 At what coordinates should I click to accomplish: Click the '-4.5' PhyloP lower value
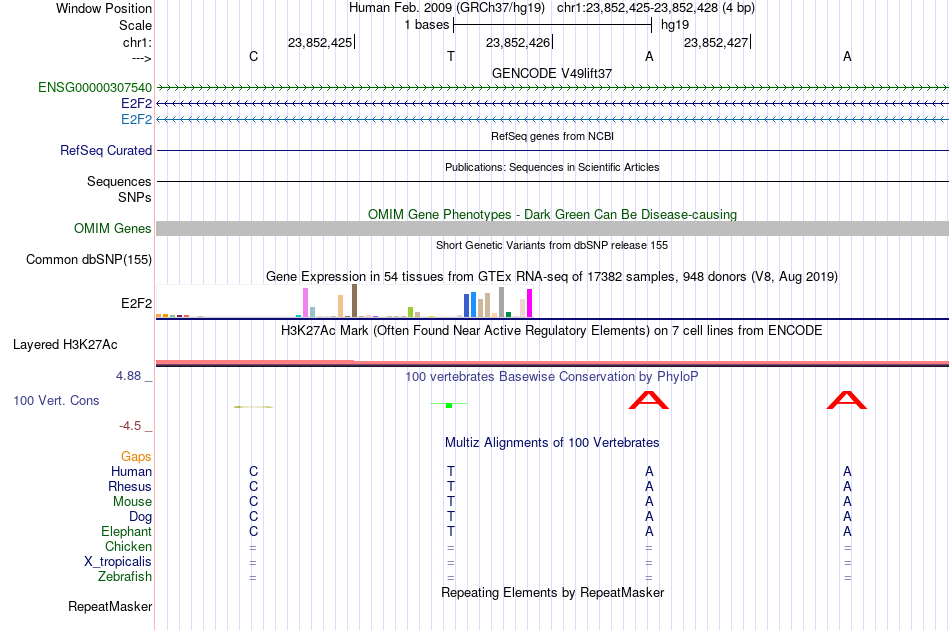130,426
